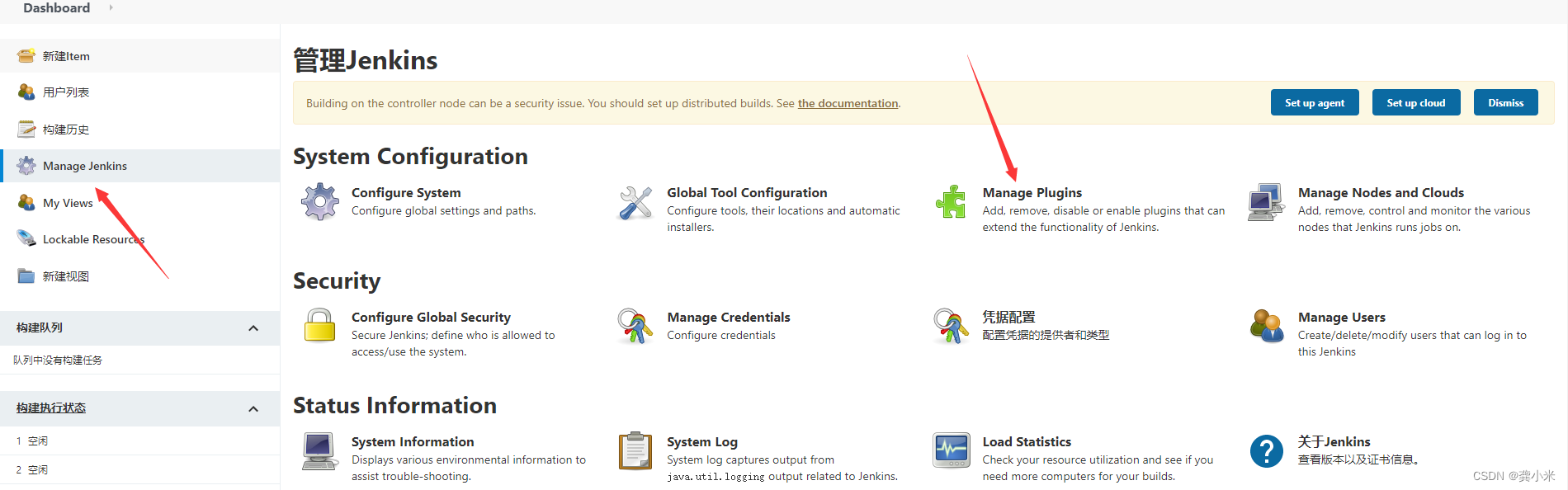This screenshot has height=490, width=1568.
Task: Open the Configure System link
Action: pos(406,192)
